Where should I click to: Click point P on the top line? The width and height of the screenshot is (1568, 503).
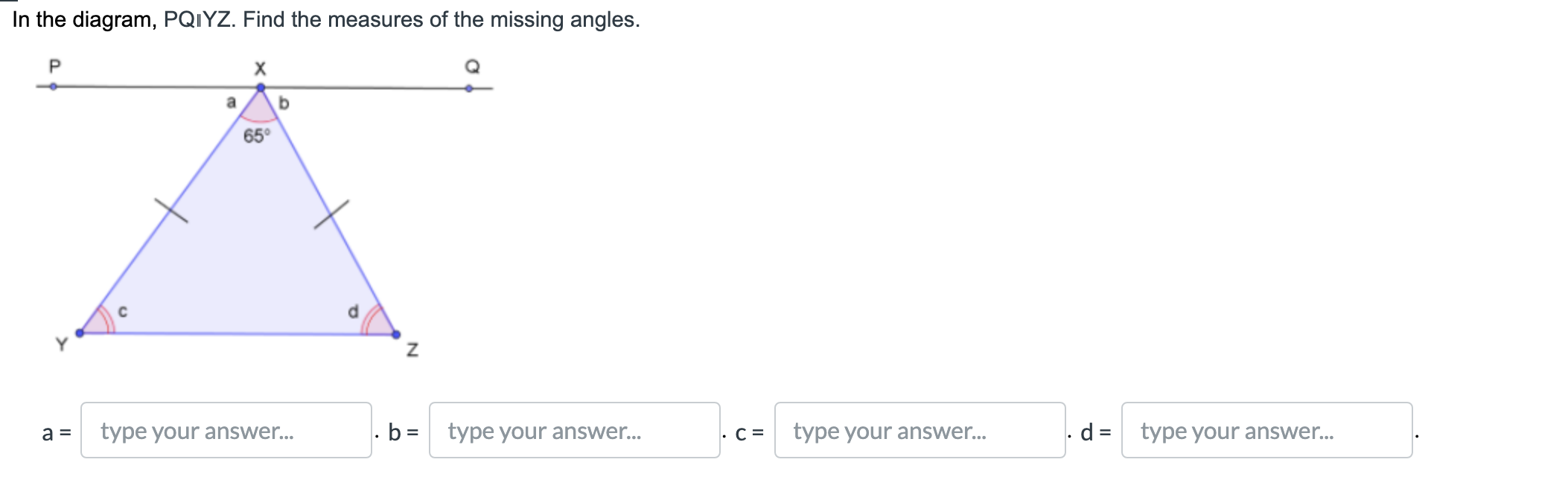point(53,86)
